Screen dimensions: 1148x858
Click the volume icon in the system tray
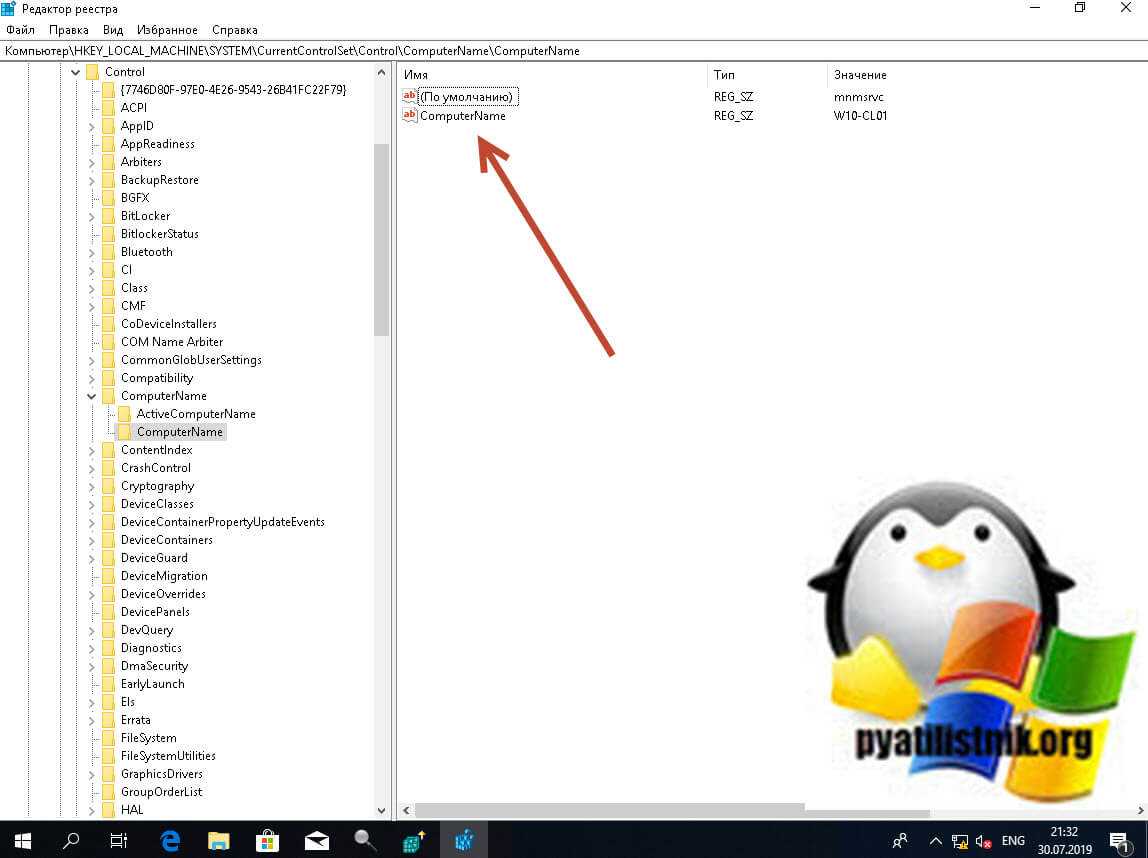[x=984, y=841]
